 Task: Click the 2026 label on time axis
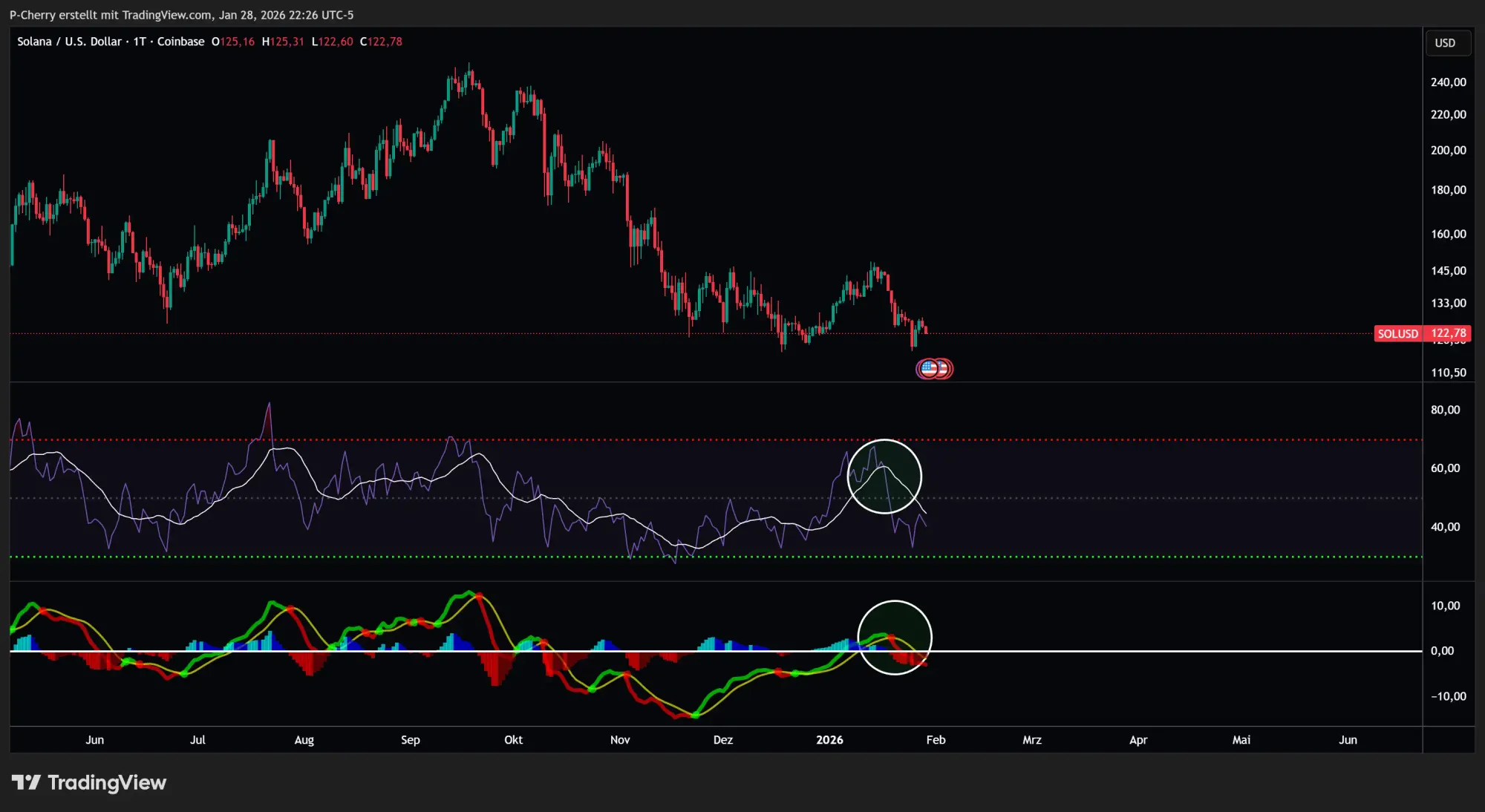[x=829, y=740]
